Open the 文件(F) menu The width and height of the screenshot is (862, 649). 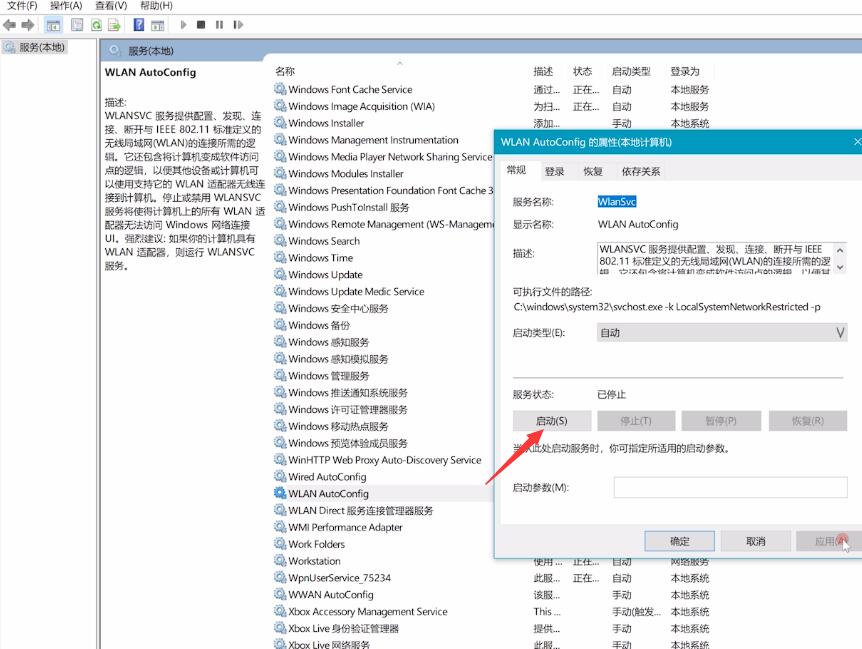[x=22, y=5]
